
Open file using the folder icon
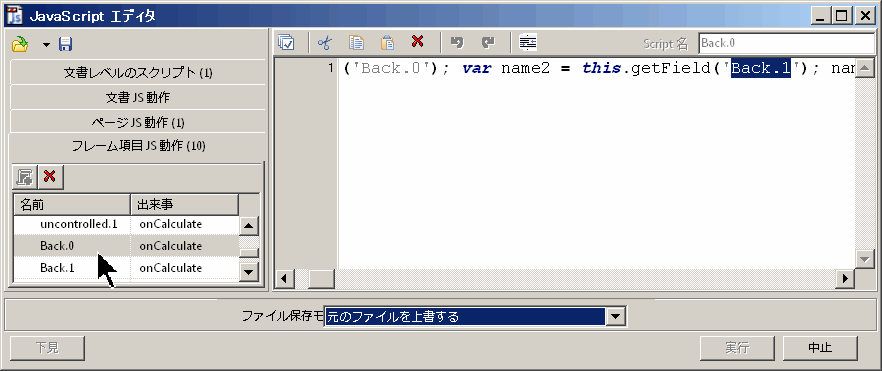coord(20,44)
